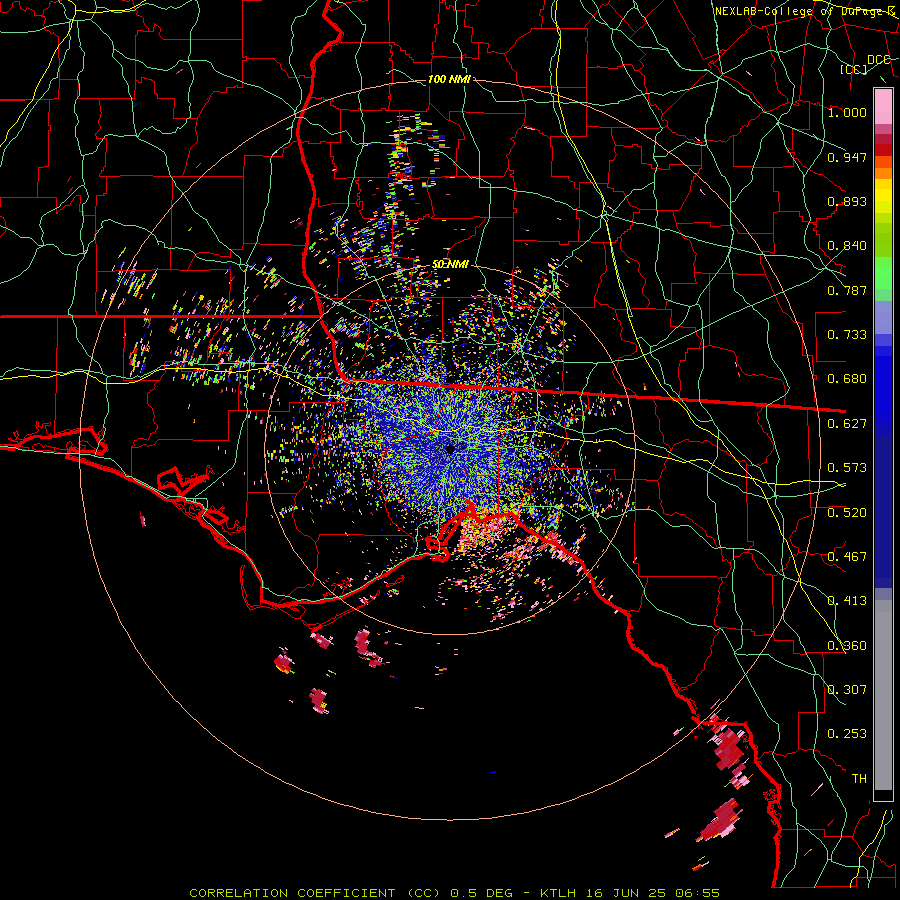Click the DCC label above the color scale
The height and width of the screenshot is (900, 900).
click(x=878, y=60)
